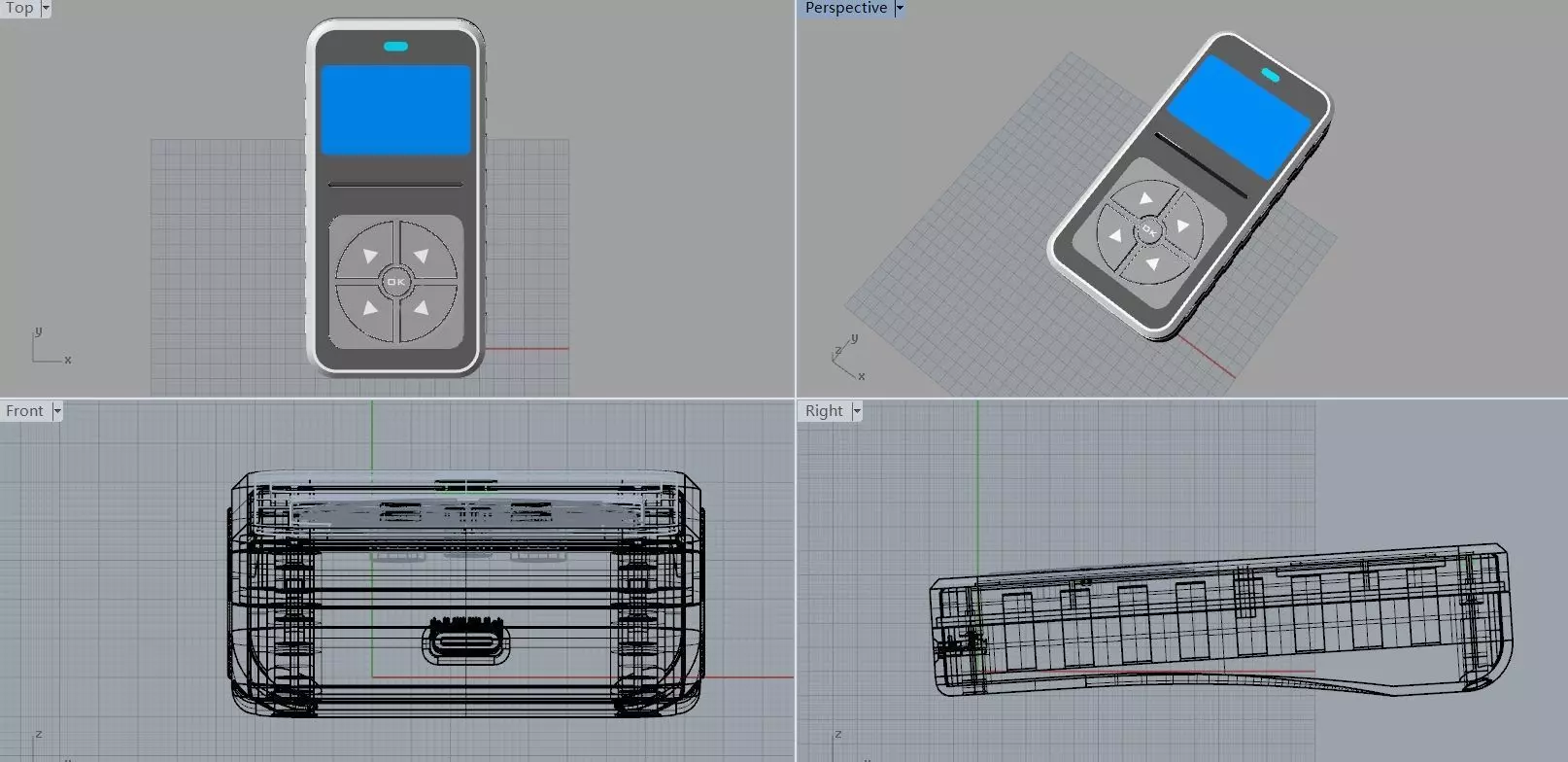Select the OK button in Top view
The height and width of the screenshot is (762, 1568).
pyautogui.click(x=395, y=282)
